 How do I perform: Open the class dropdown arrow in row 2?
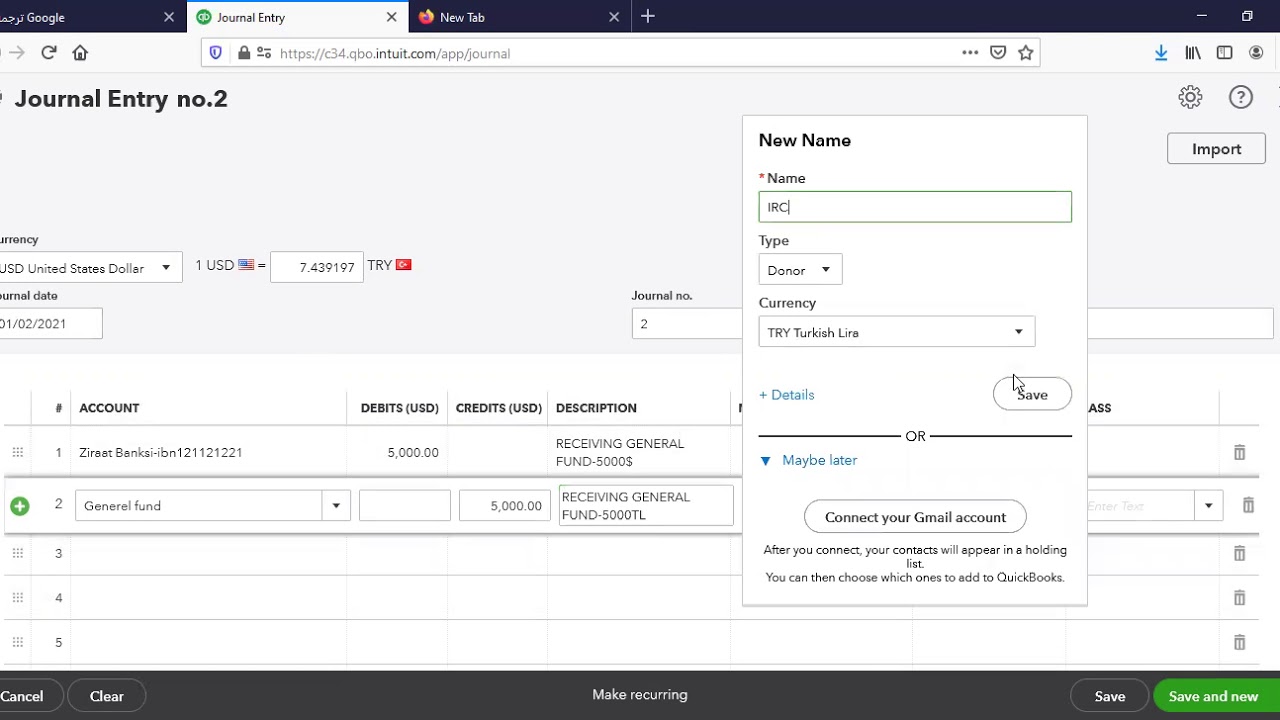tap(1208, 506)
